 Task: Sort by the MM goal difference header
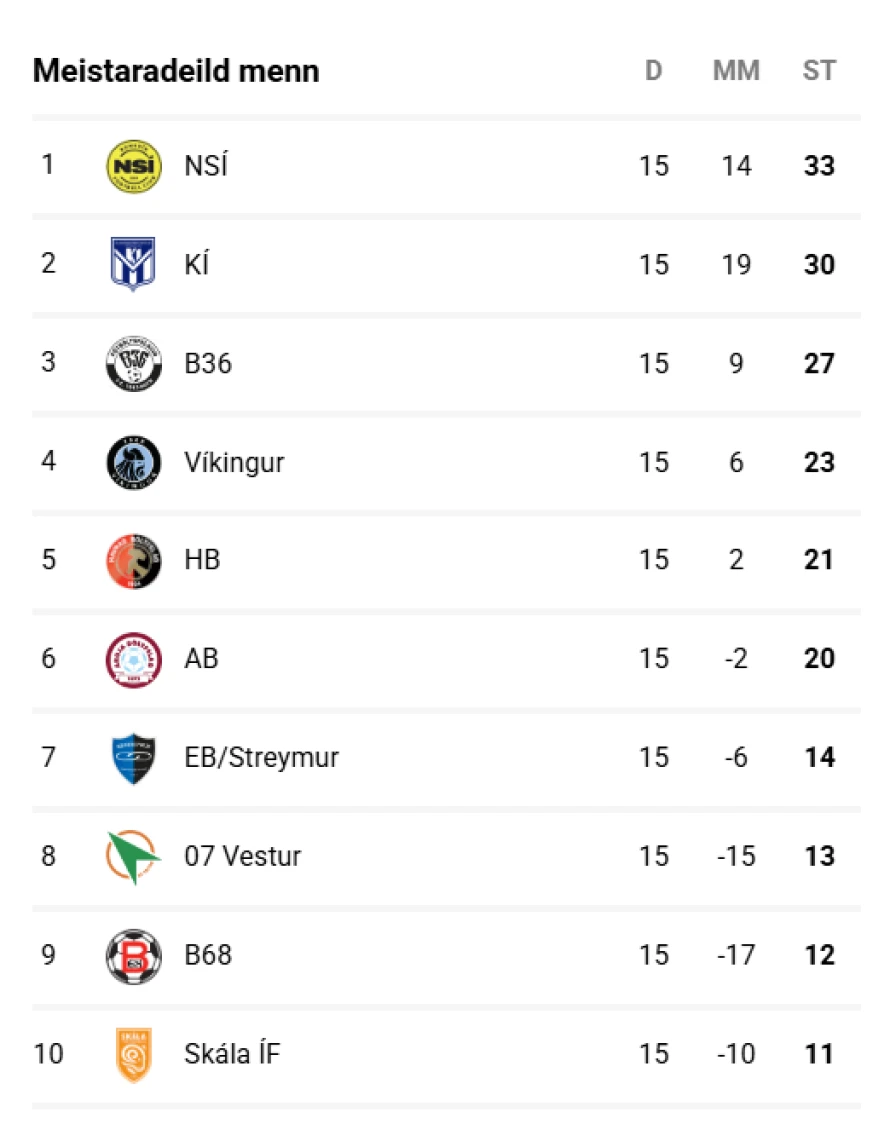pyautogui.click(x=736, y=71)
